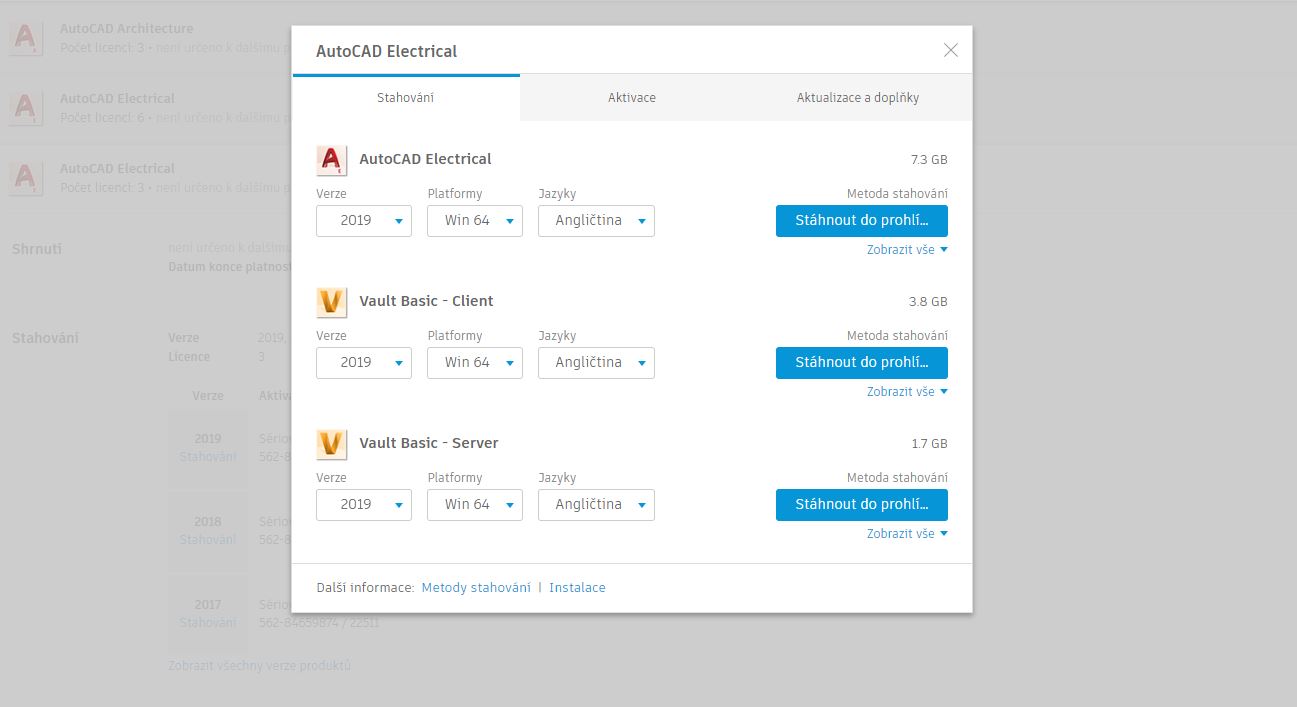Screen dimensions: 1297x707
Task: Click AutoCAD Architecture icon in background list
Action: pyautogui.click(x=26, y=38)
